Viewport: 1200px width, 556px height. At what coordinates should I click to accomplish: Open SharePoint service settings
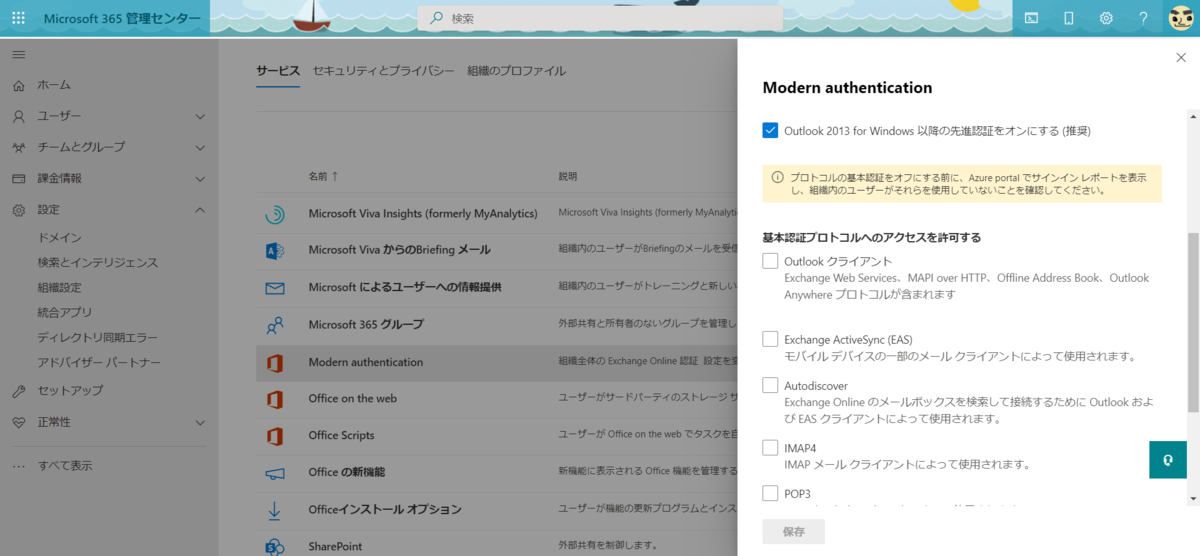pyautogui.click(x=335, y=547)
